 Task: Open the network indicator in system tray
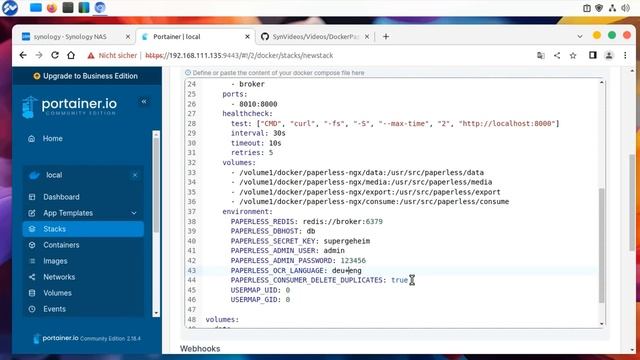pos(612,8)
